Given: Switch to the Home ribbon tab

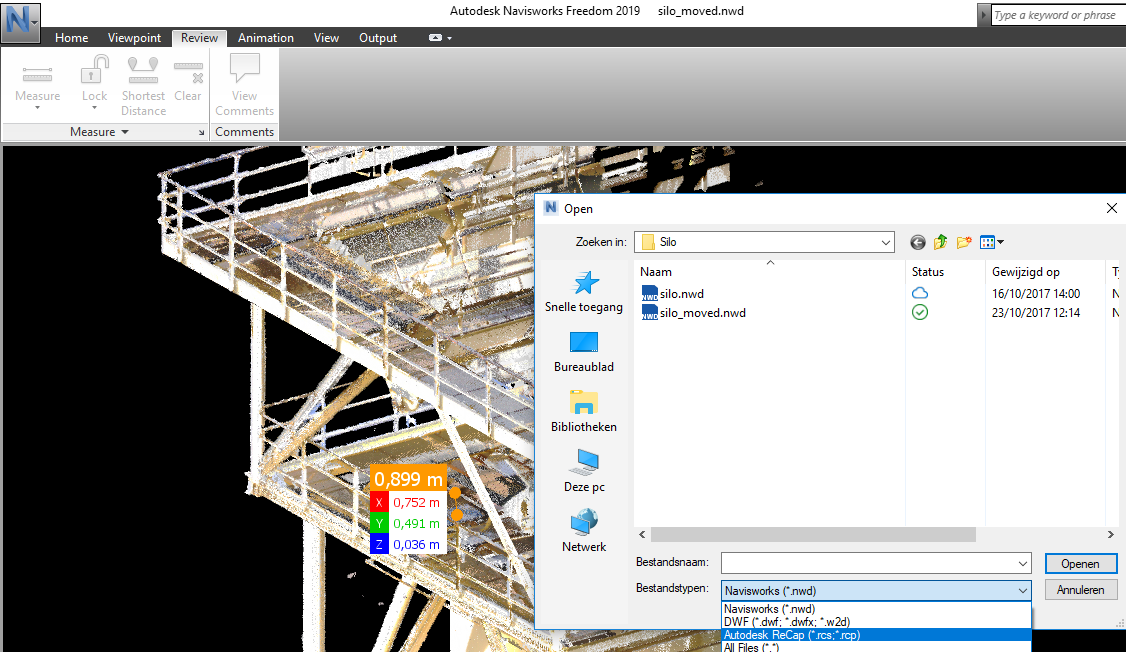Looking at the screenshot, I should [72, 38].
